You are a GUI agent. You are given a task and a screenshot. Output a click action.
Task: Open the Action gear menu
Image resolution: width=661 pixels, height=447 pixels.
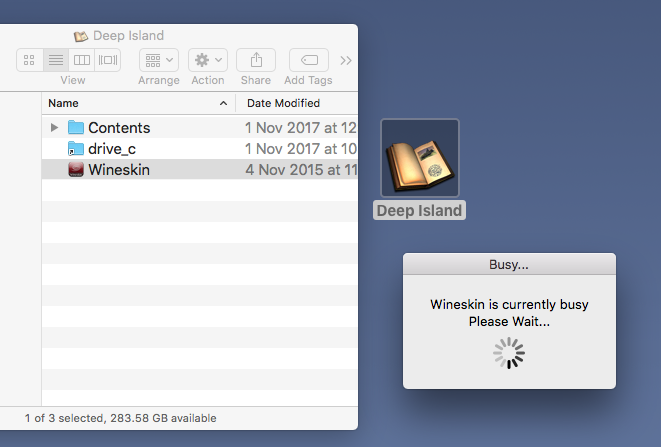click(208, 60)
